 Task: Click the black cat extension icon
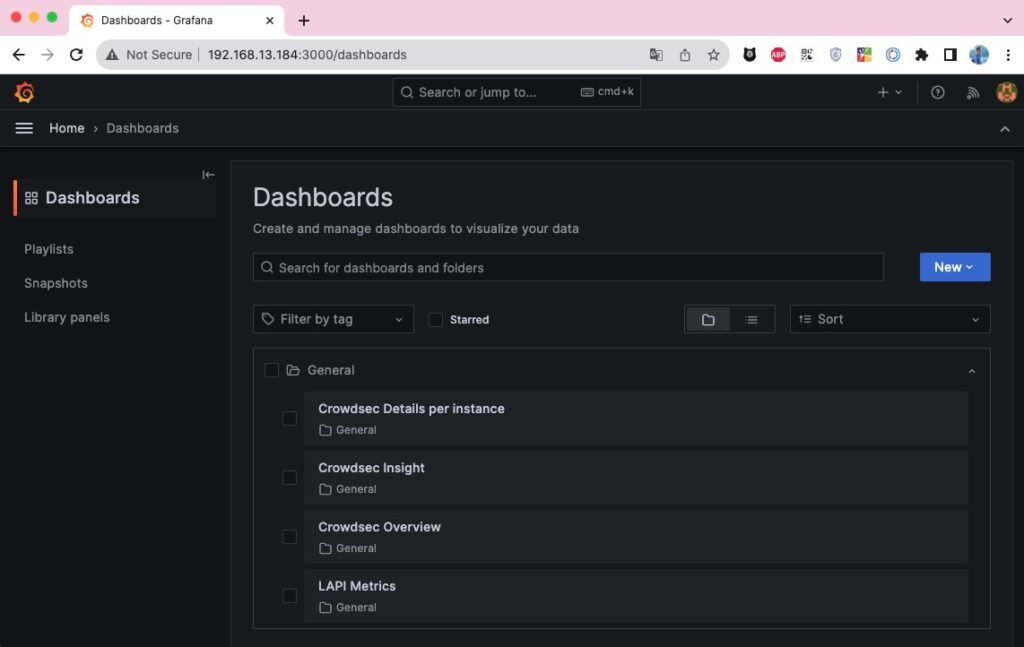749,55
